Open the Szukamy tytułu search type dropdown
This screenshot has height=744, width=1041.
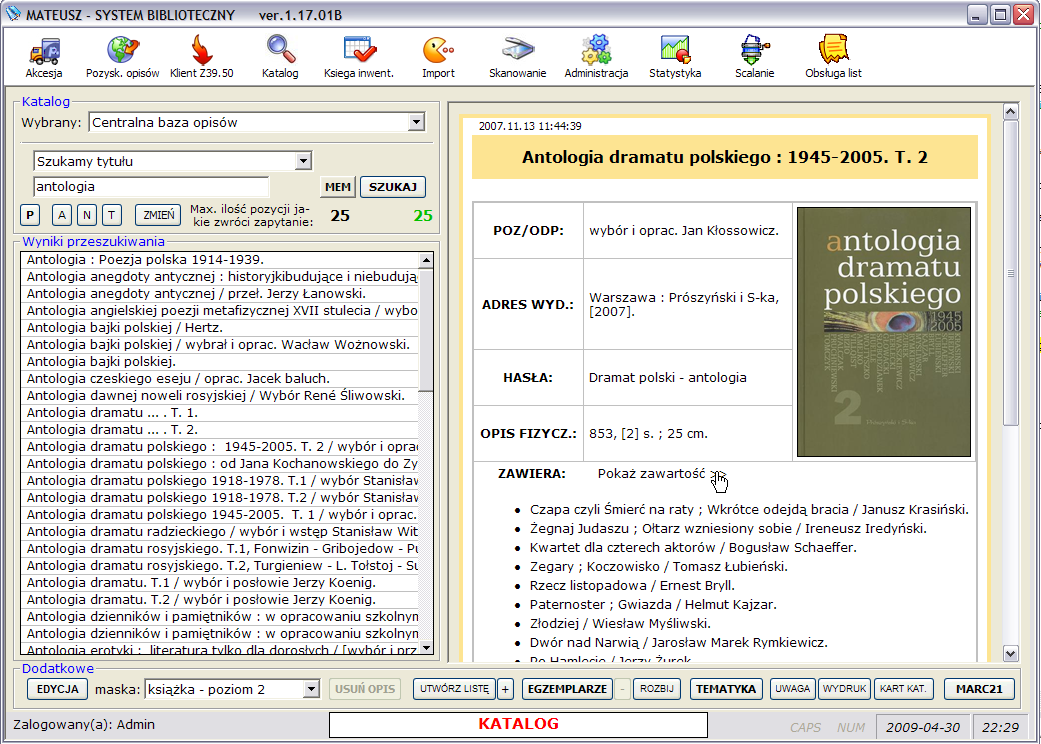(303, 161)
